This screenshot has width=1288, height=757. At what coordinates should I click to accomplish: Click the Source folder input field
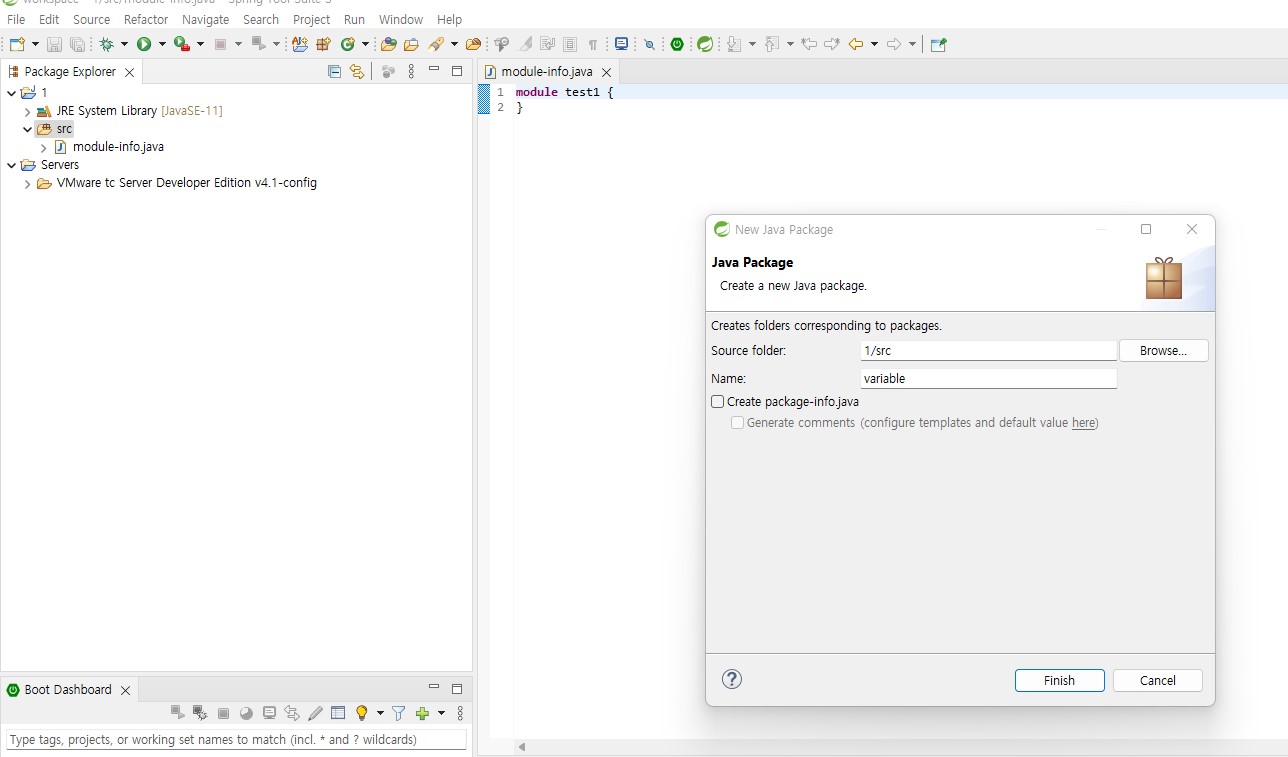988,351
